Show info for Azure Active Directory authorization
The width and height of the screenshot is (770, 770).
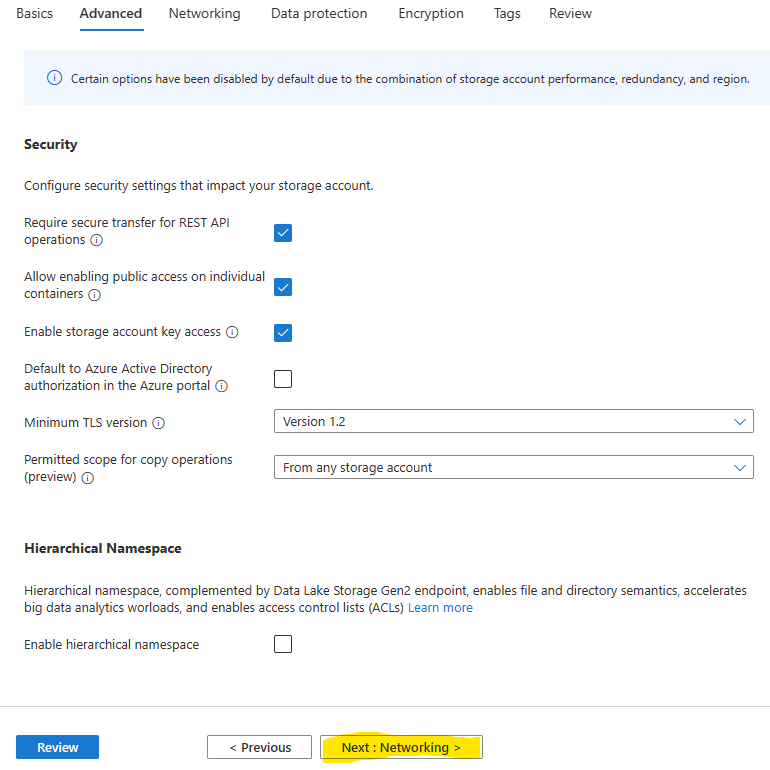(x=221, y=386)
